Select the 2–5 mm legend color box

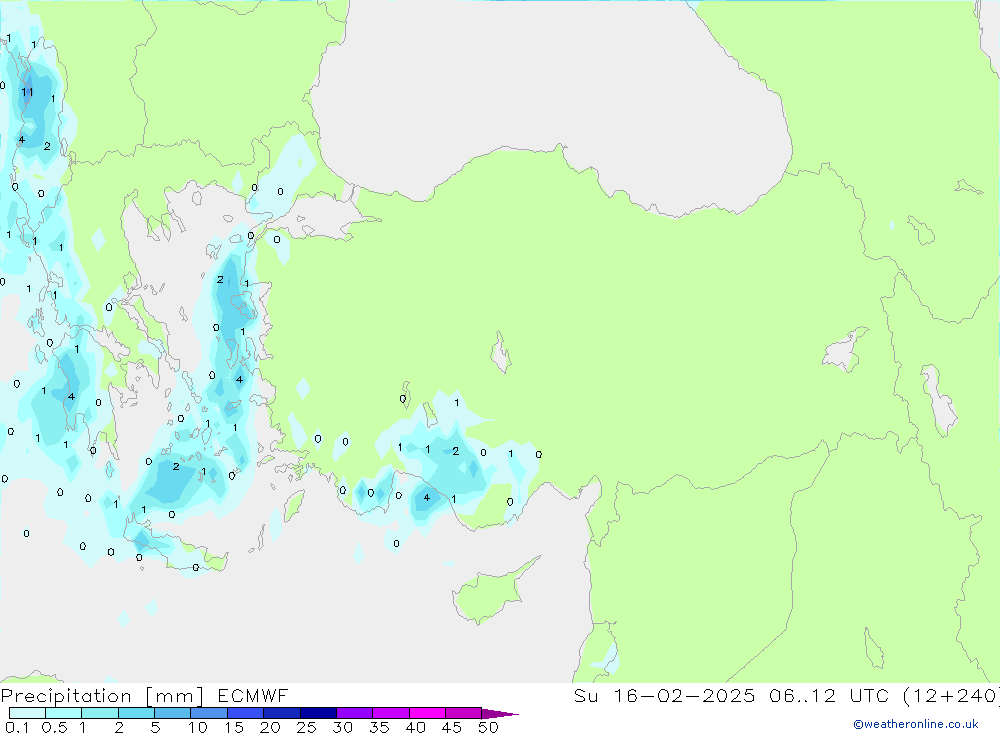[x=136, y=713]
